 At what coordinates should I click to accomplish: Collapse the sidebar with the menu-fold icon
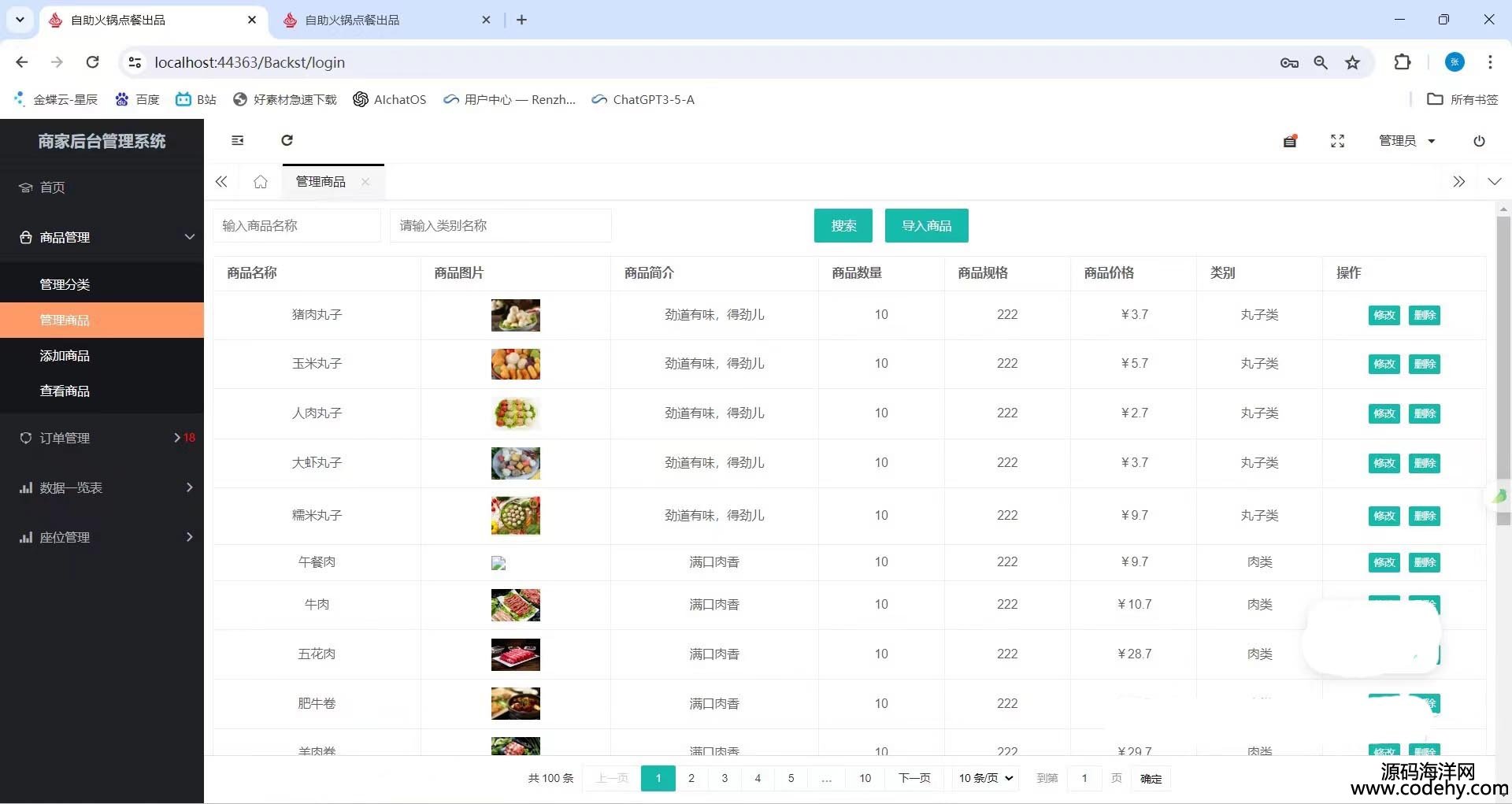pos(237,140)
